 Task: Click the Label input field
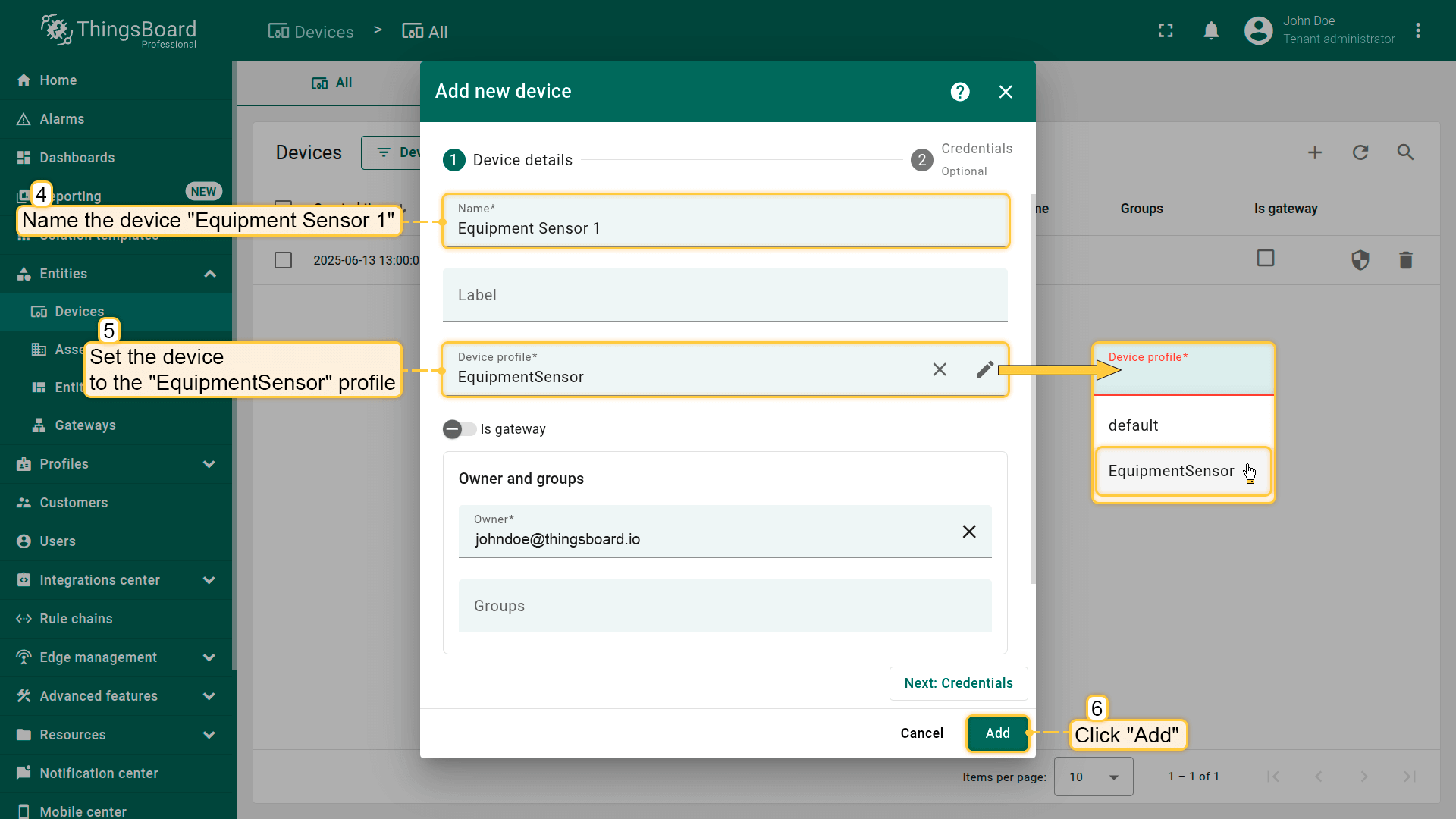(724, 296)
